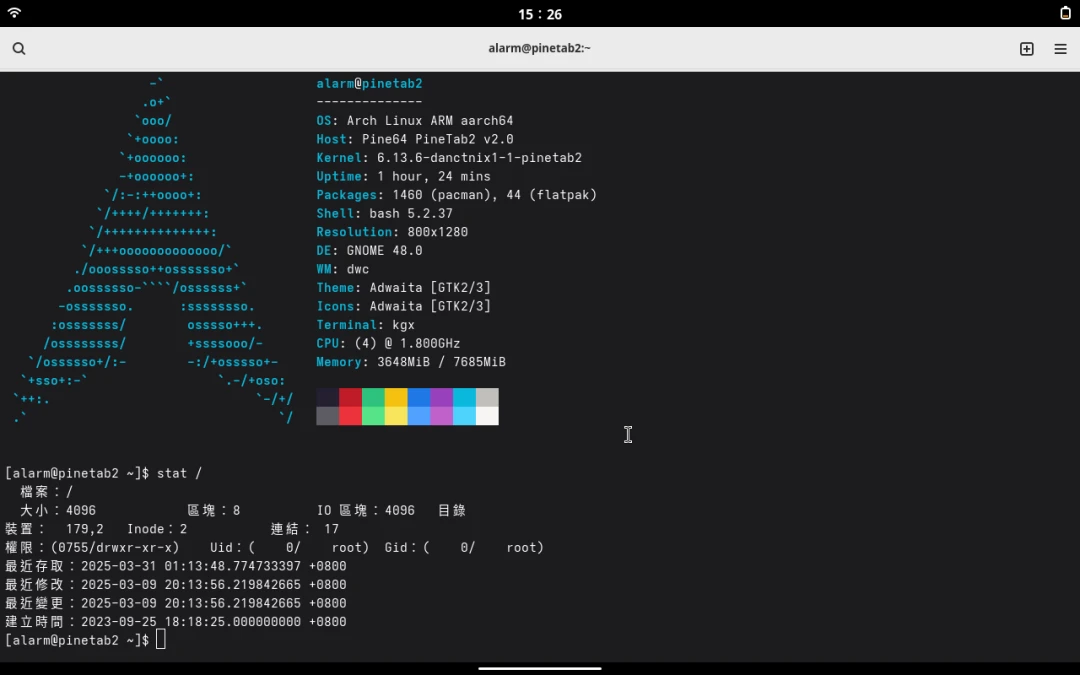Click the "stat /" command text
Screen dimensions: 1080x675
coord(179,473)
